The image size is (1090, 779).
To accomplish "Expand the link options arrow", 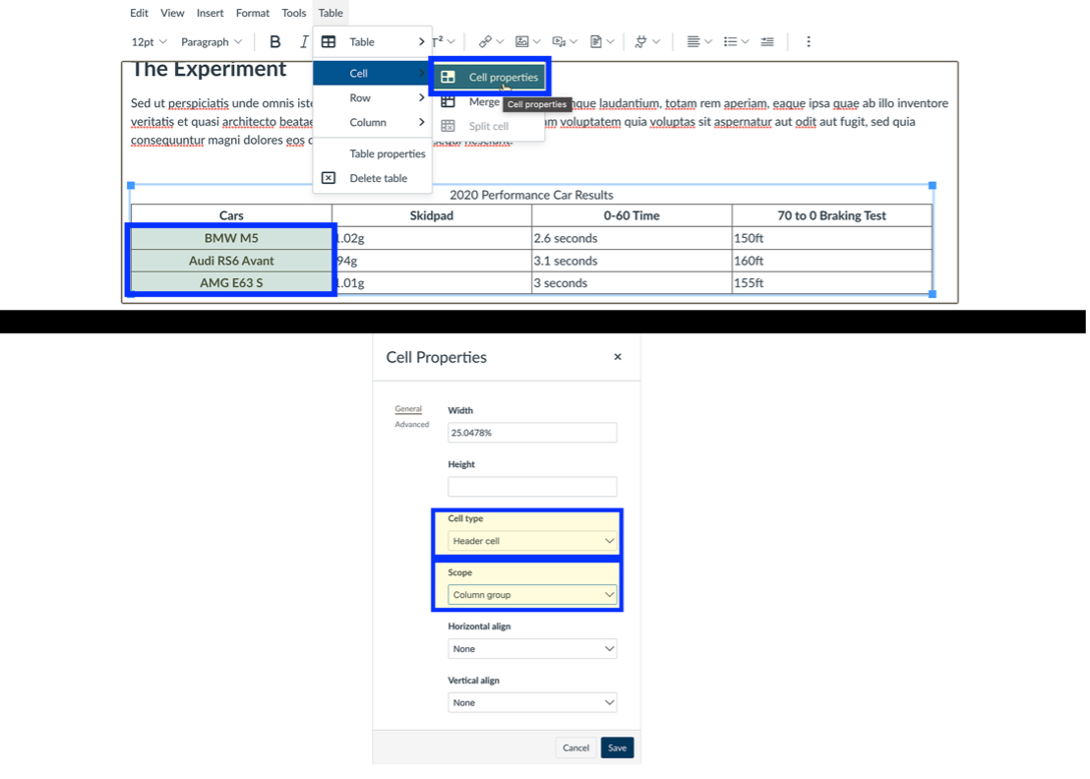I will 500,42.
